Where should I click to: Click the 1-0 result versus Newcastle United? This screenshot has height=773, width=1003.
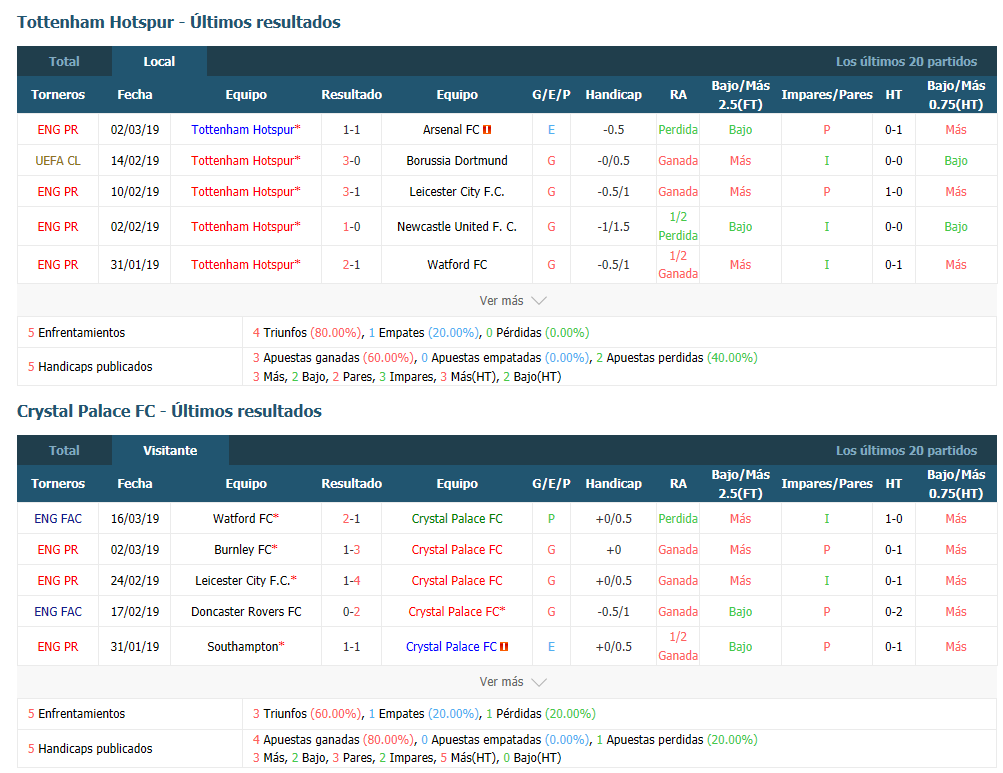[x=351, y=227]
